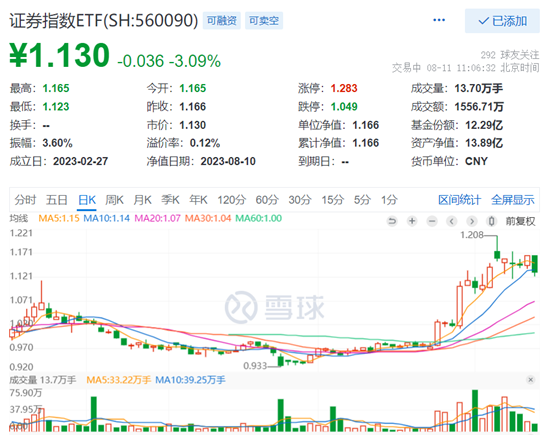Click the 1.208 high price marker
Screen dimensions: 554x435
[x=472, y=235]
